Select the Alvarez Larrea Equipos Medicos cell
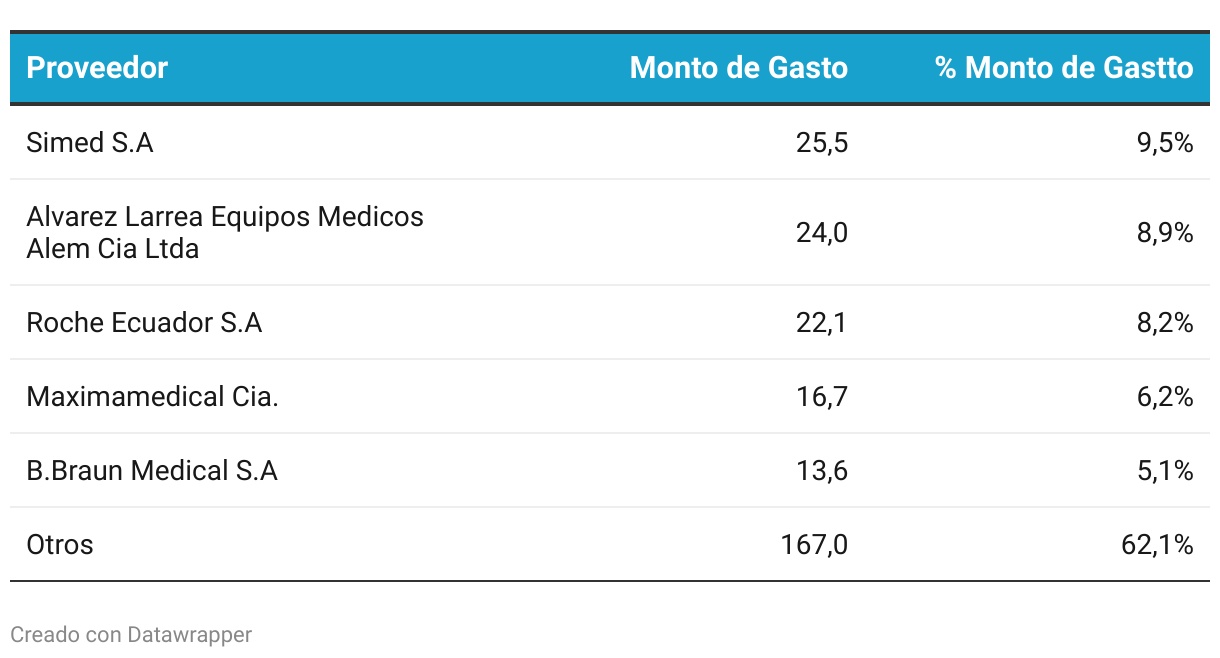Screen dimensions: 1220x658 (x=225, y=232)
